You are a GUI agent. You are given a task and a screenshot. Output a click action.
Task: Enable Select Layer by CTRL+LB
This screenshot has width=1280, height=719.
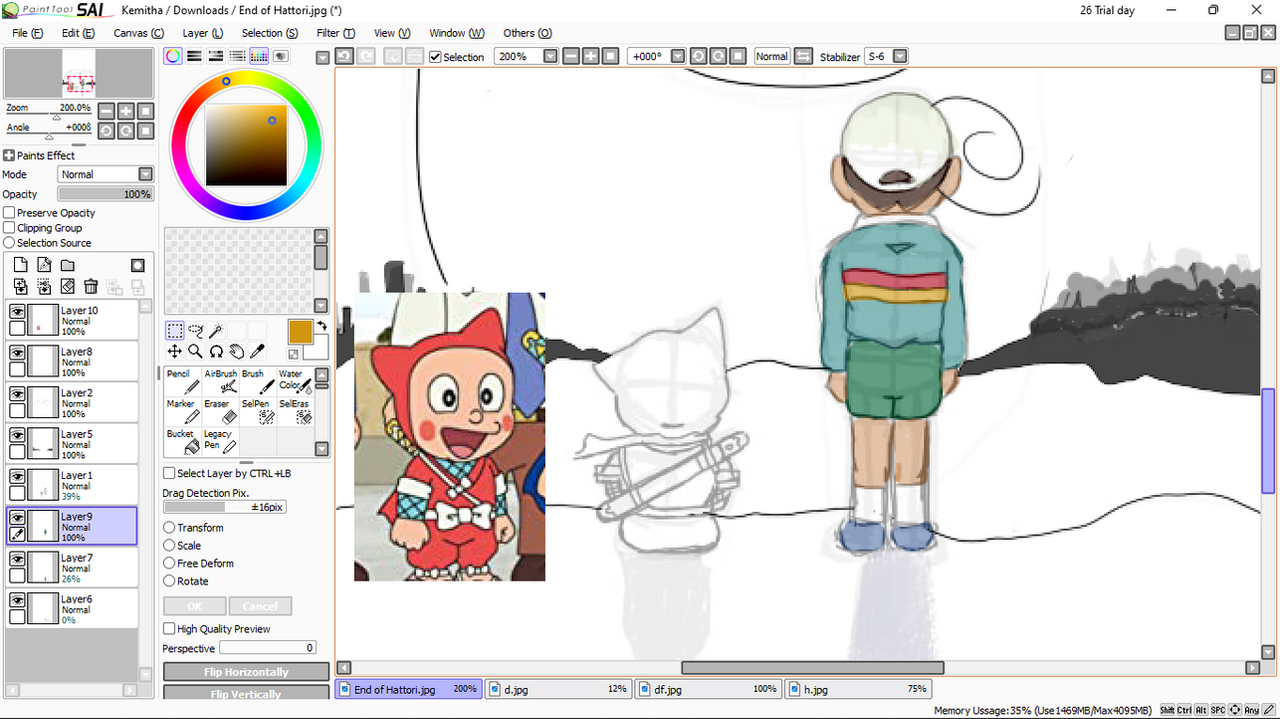169,473
